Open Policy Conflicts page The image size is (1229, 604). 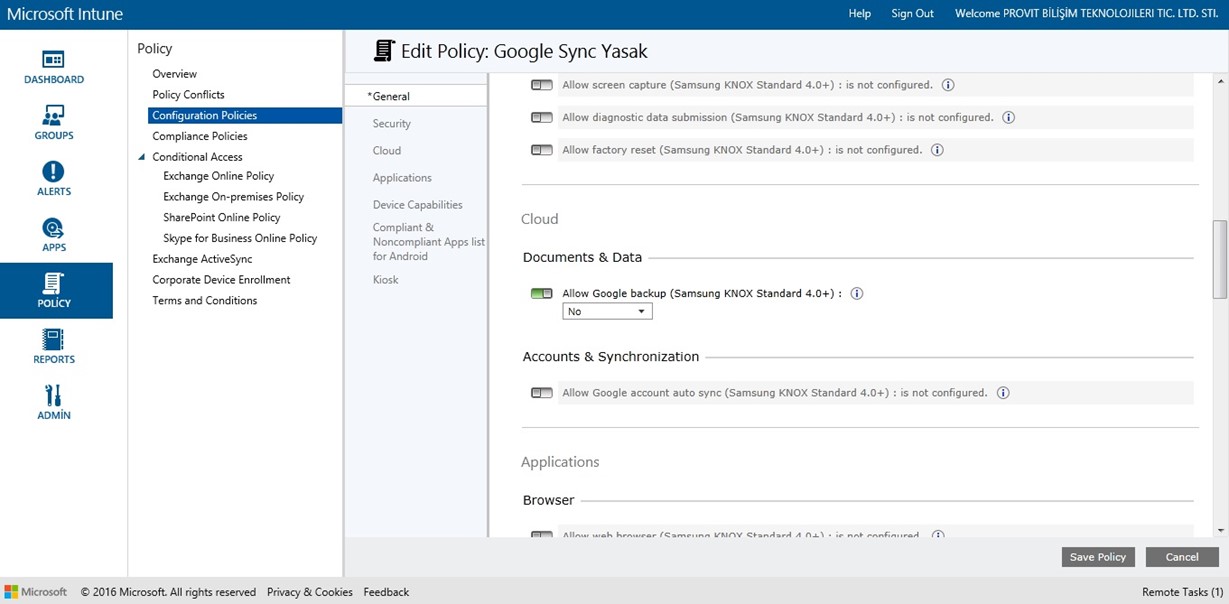188,95
